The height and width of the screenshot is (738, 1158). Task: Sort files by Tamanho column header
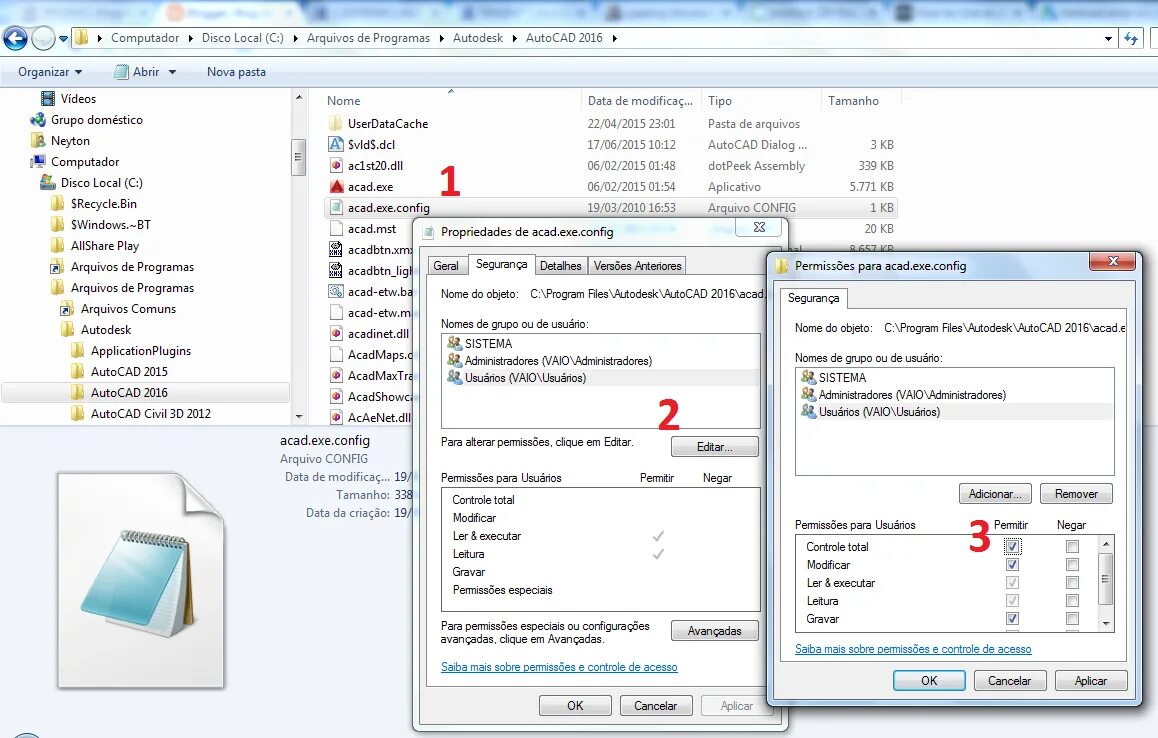pyautogui.click(x=854, y=100)
